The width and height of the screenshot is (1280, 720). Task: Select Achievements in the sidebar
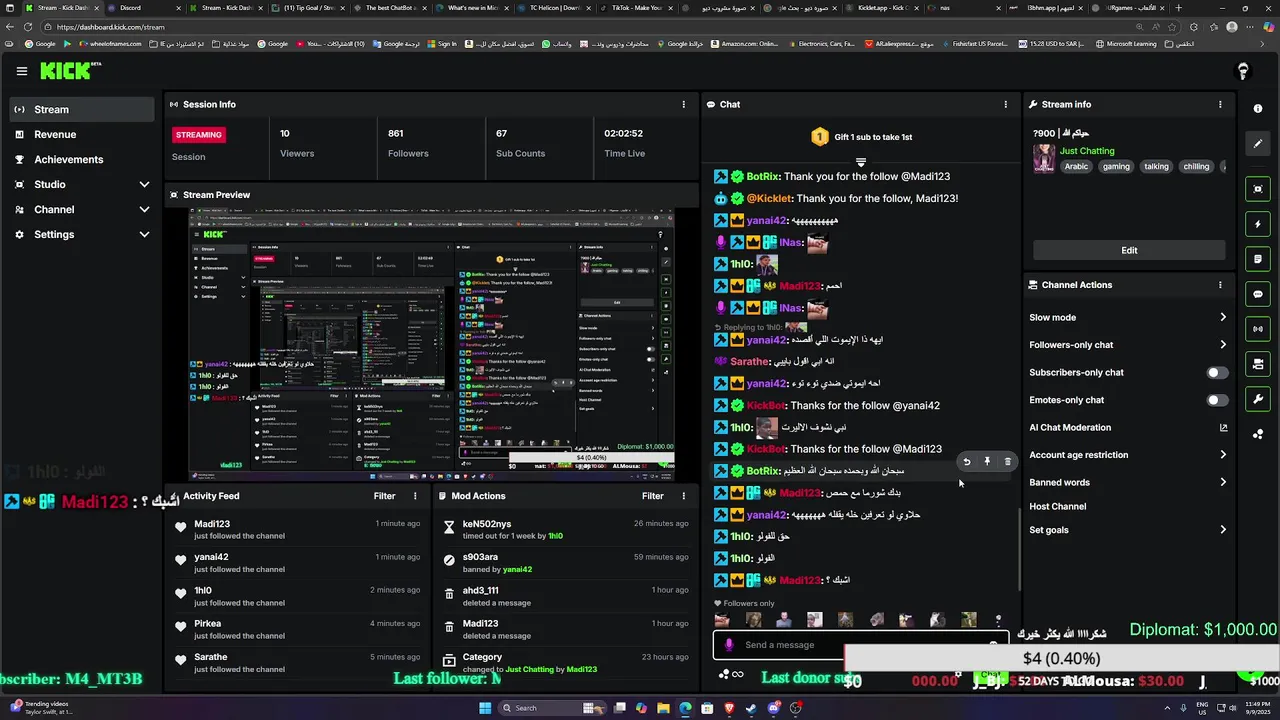83,159
